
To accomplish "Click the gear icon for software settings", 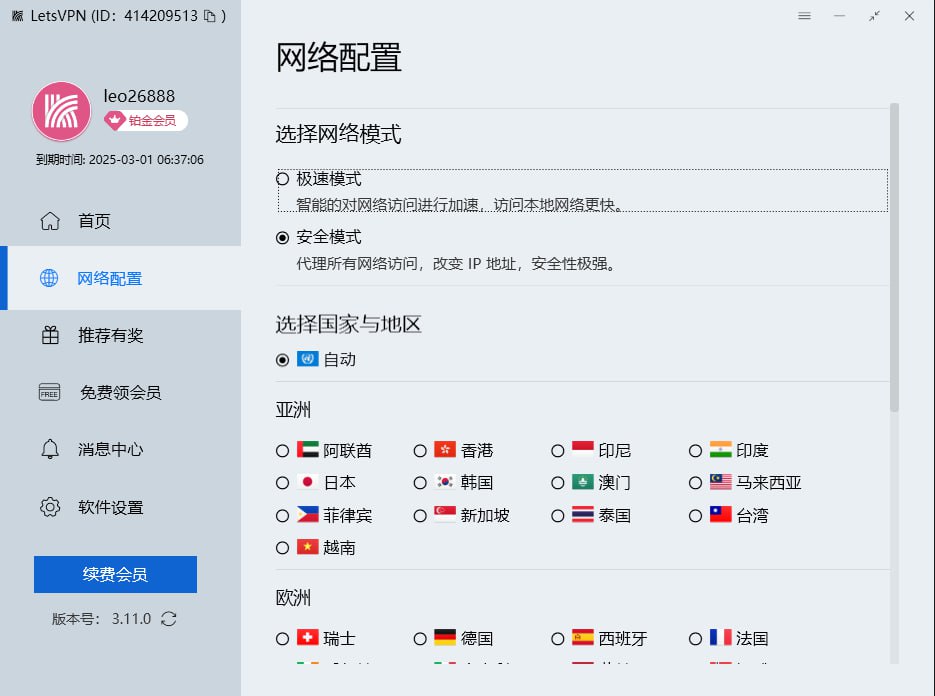I will coord(50,507).
